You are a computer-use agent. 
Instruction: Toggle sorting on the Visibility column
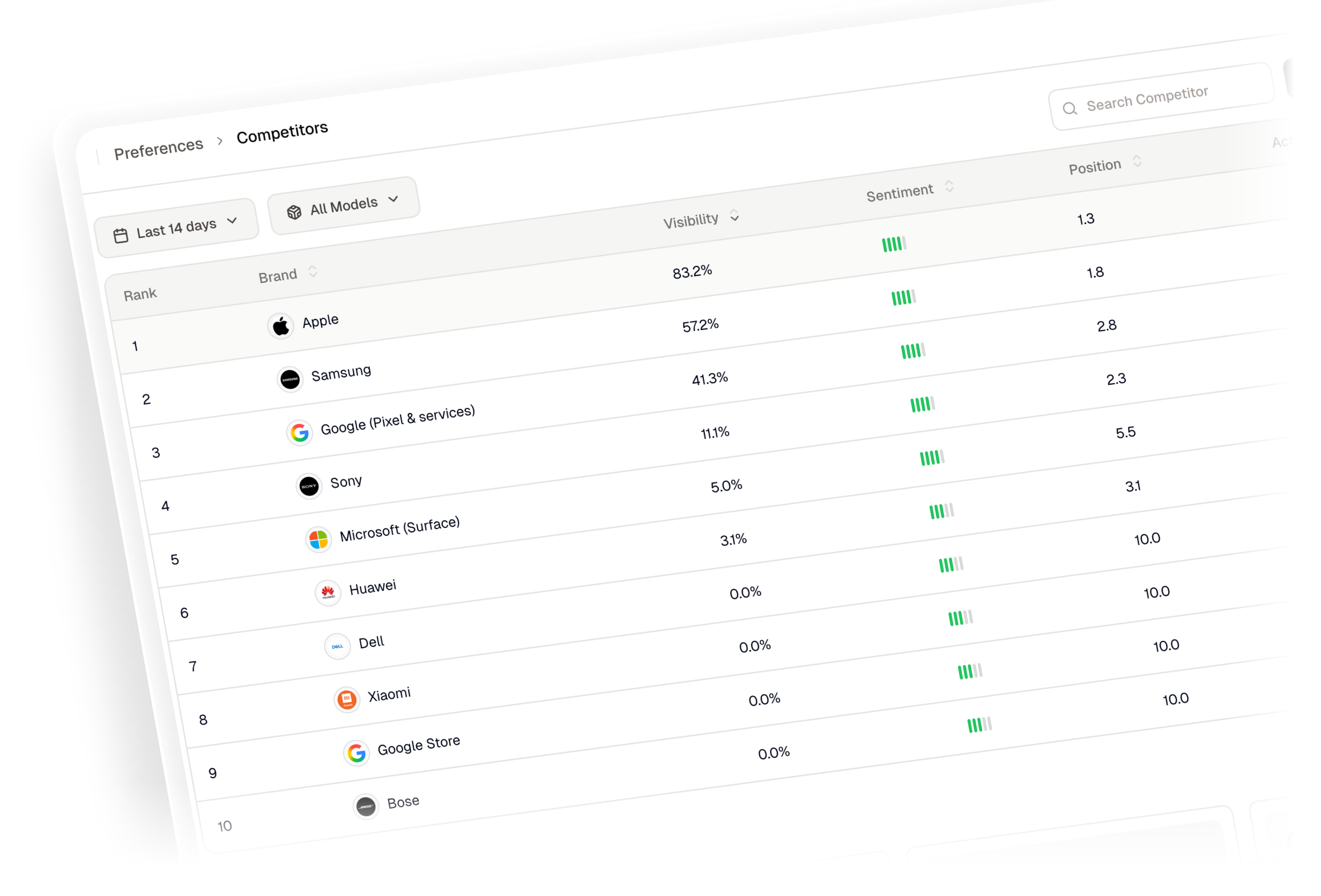[734, 217]
